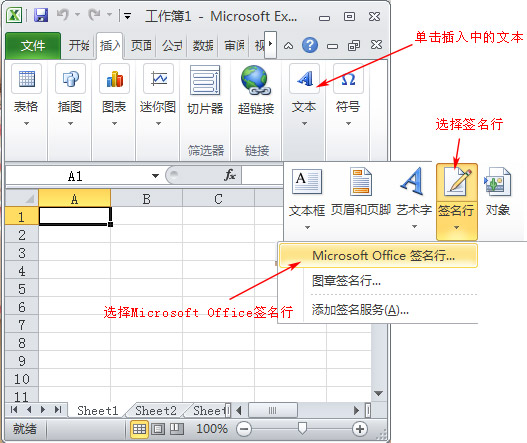Click the 图表 (Charts) icon
The height and width of the screenshot is (443, 527).
[x=114, y=79]
